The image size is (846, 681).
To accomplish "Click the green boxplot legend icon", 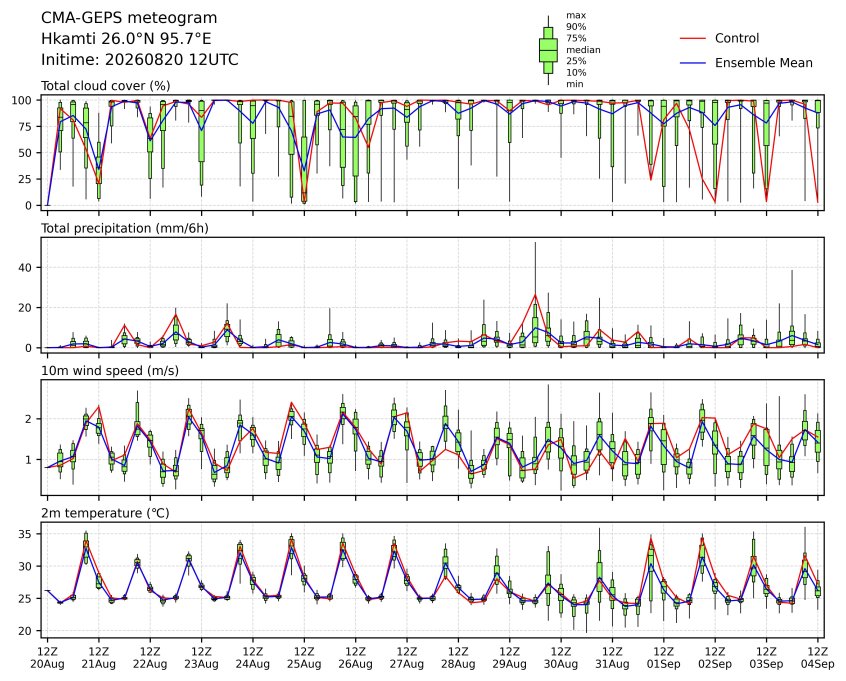I will point(548,50).
